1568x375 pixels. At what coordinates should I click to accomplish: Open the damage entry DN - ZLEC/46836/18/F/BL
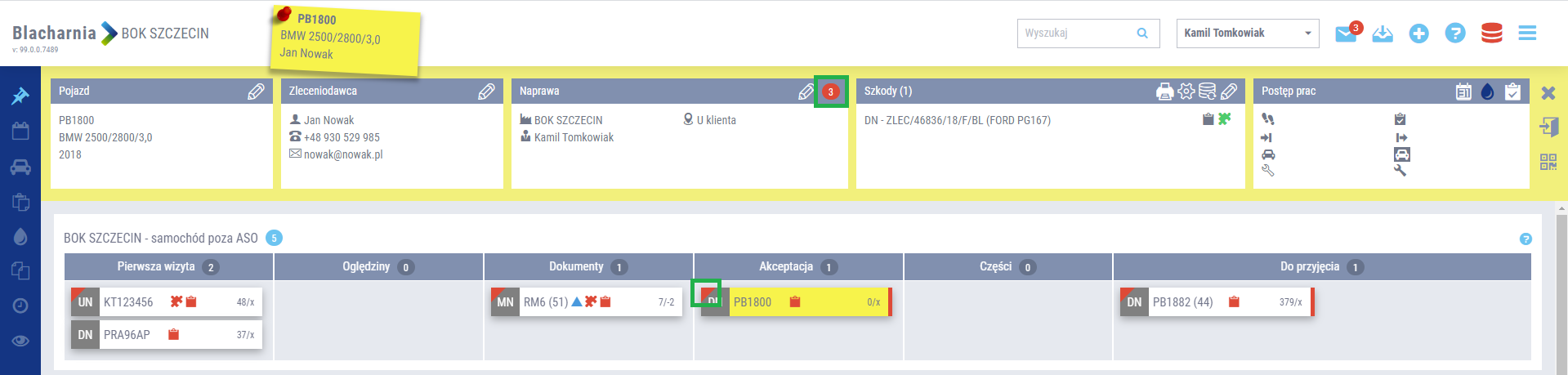tap(957, 120)
